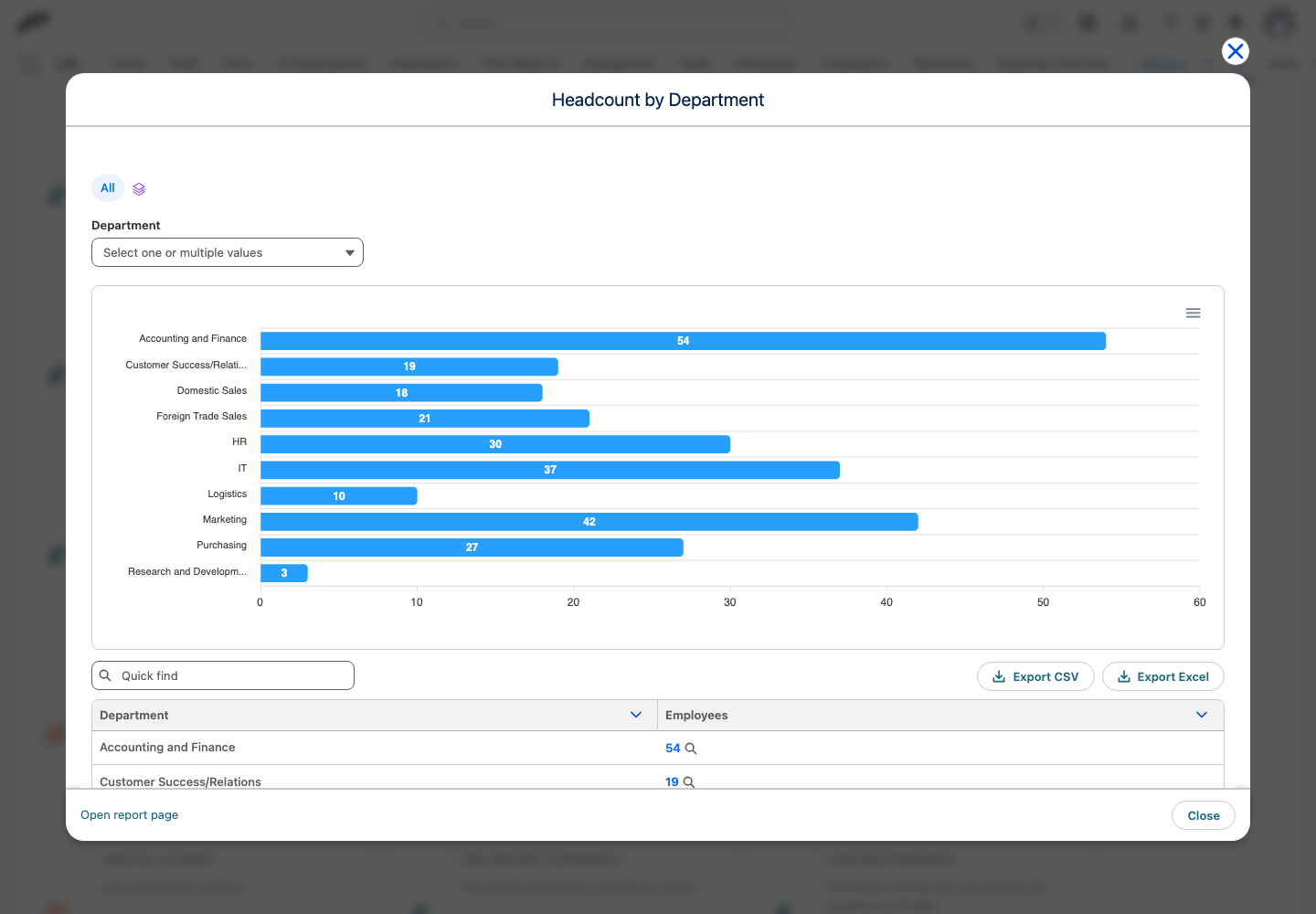The width and height of the screenshot is (1316, 914).
Task: Click the 'Foreign Trade Sales' axis label
Action: coord(202,416)
